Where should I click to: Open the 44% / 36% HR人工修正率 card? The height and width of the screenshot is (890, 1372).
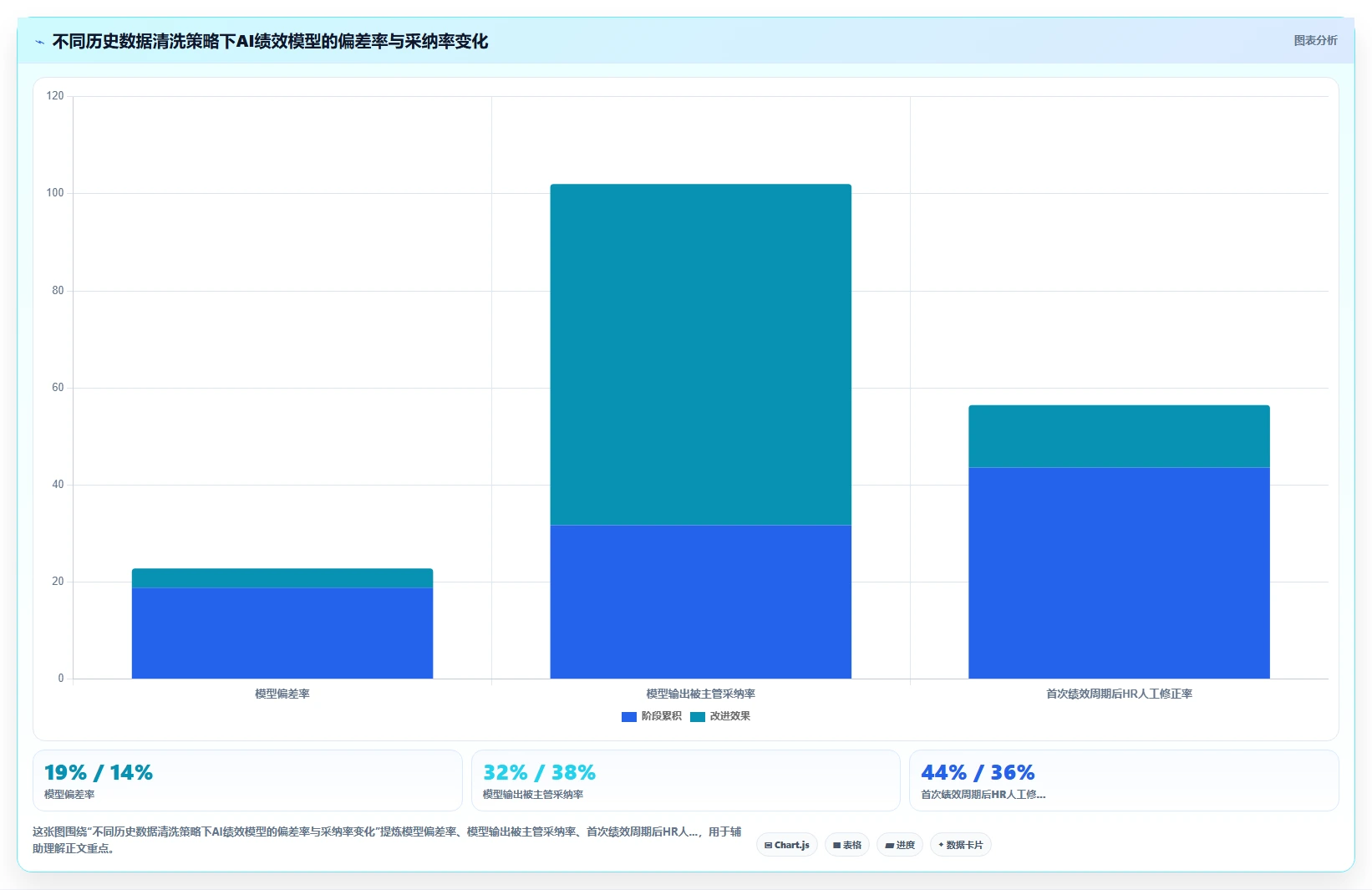1124,781
